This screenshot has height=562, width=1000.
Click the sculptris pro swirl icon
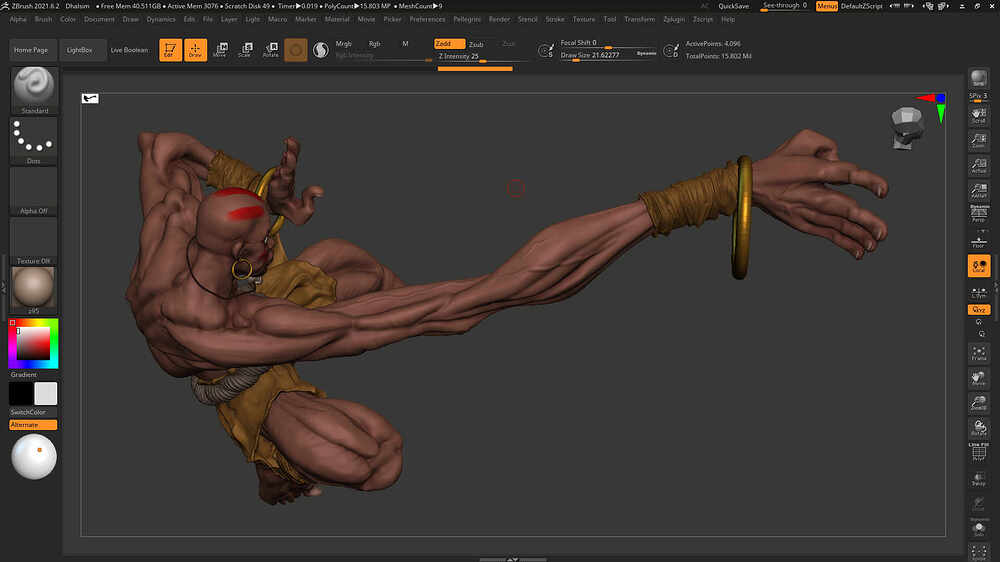click(x=321, y=50)
